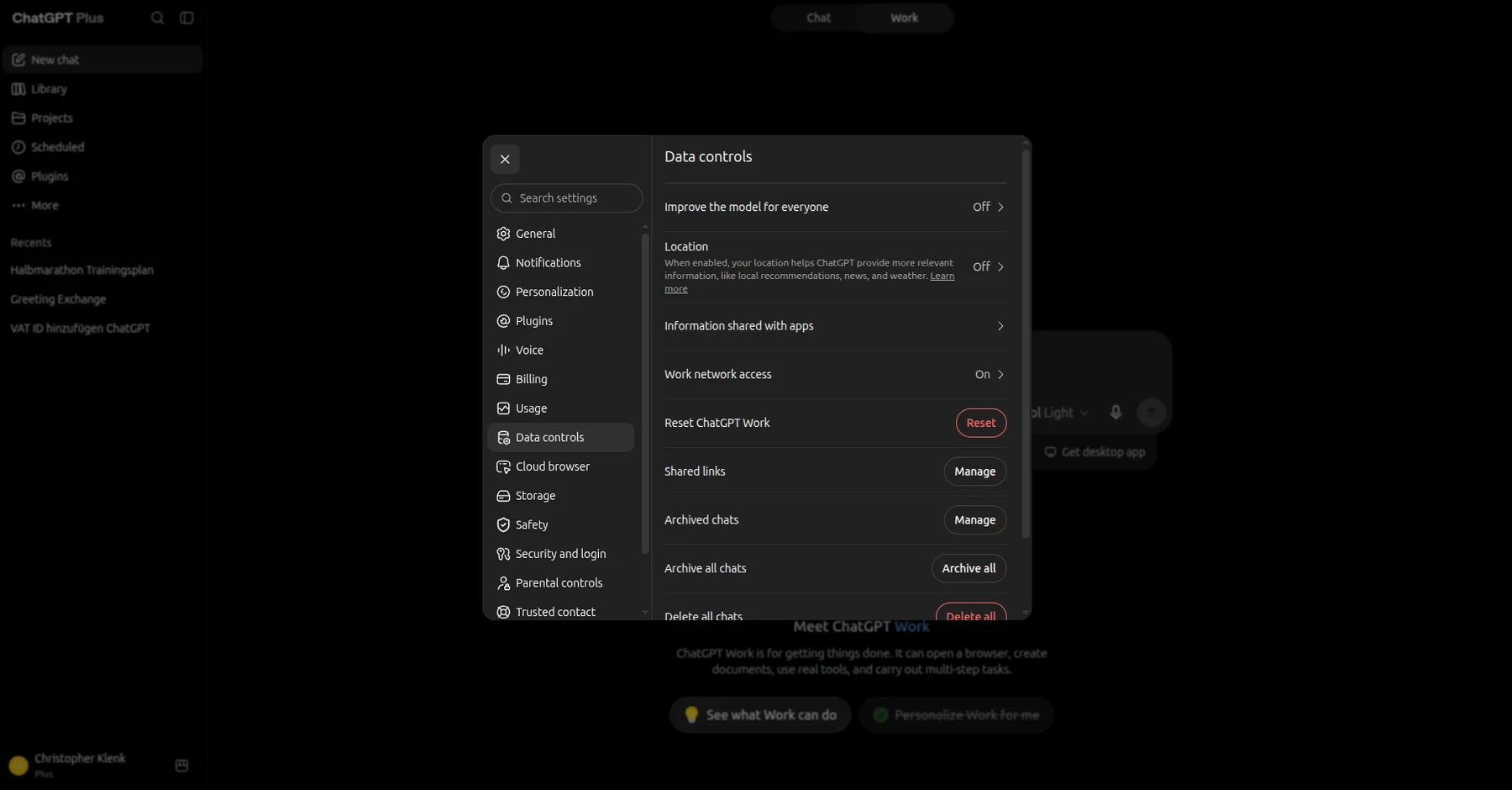1512x790 pixels.
Task: Open Notifications bell icon in settings
Action: click(x=503, y=263)
